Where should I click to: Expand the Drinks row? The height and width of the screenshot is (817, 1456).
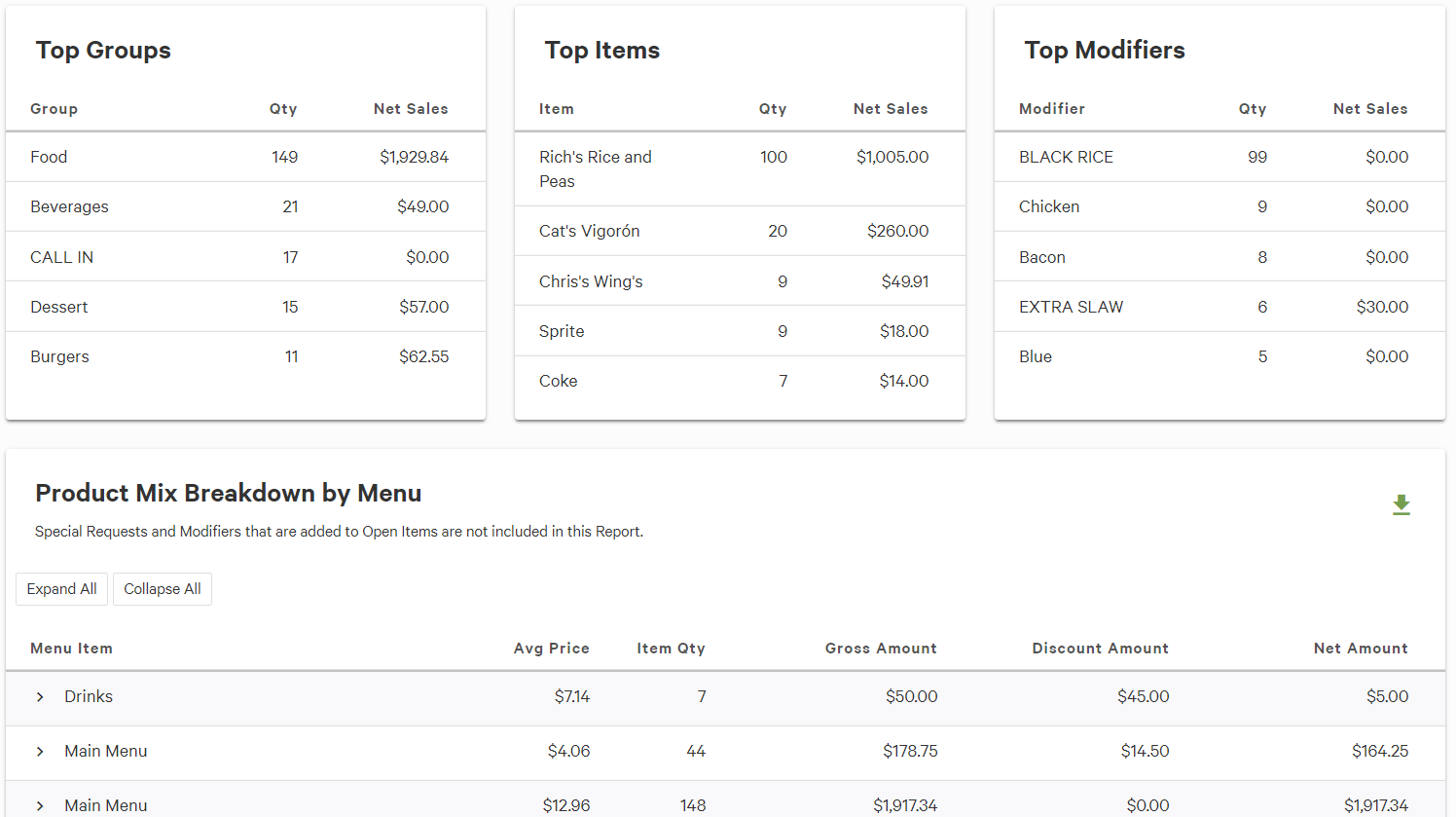[x=39, y=697]
